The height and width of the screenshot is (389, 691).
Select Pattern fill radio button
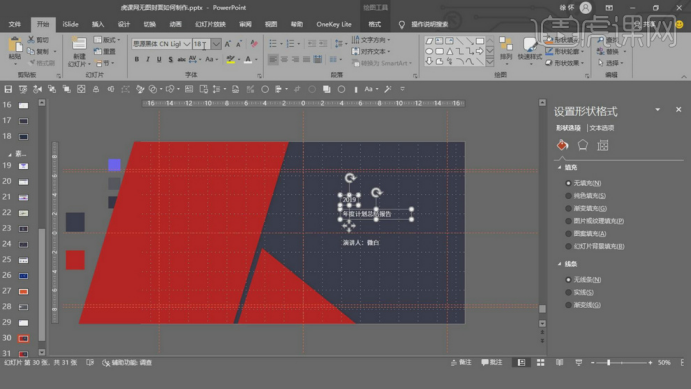coord(568,233)
